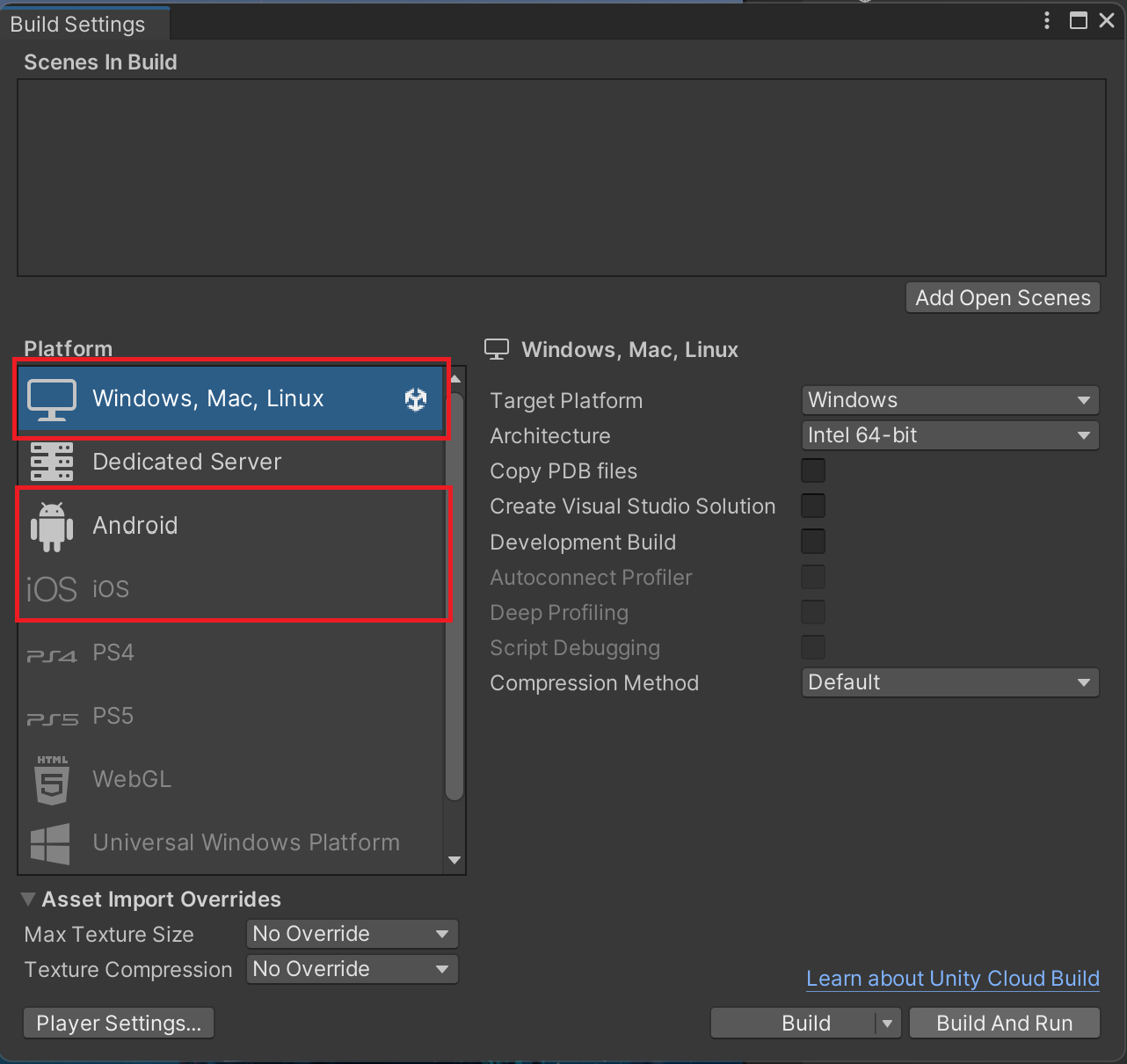This screenshot has height=1064, width=1127.
Task: Open the Architecture dropdown set to Intel 64-bit
Action: 950,435
